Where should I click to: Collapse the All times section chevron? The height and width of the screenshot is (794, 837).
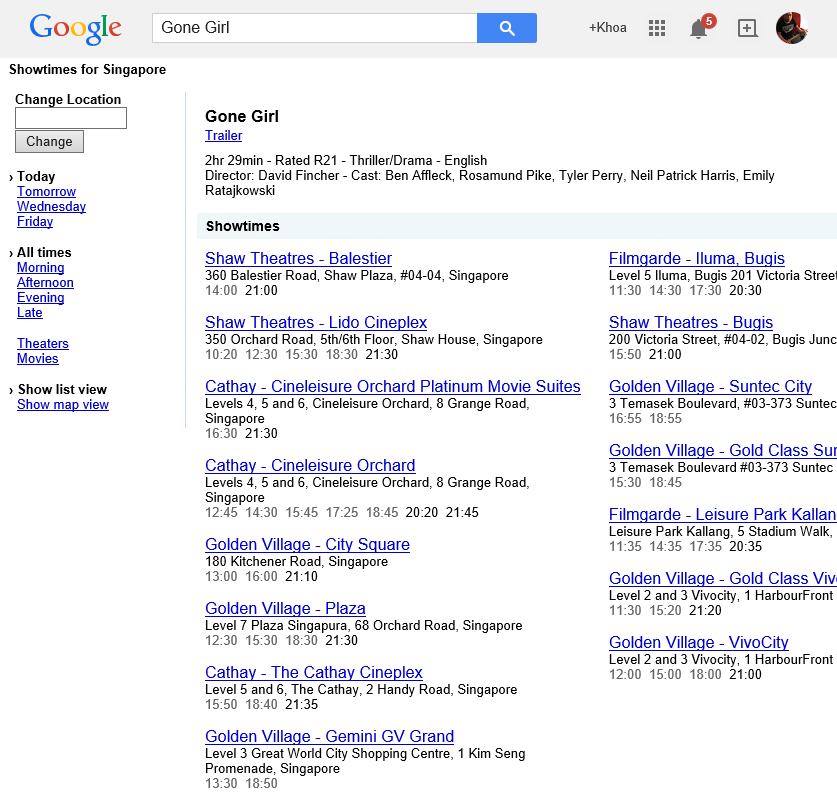(11, 252)
